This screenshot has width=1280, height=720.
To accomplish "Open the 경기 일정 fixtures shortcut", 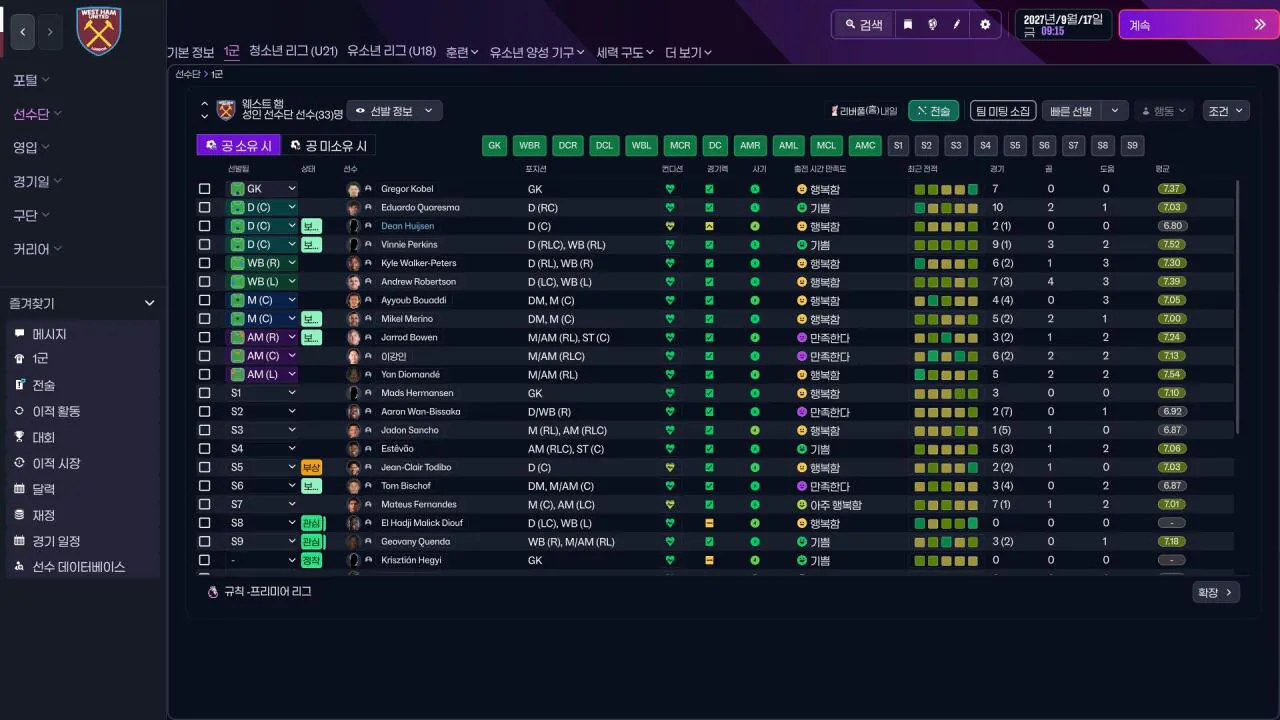I will pos(82,541).
